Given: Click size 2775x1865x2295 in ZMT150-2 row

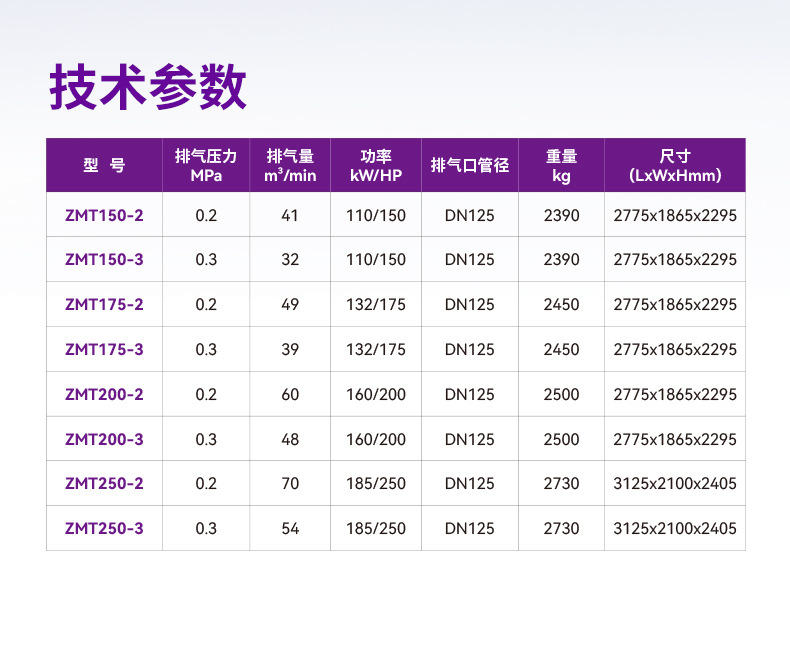Looking at the screenshot, I should pyautogui.click(x=675, y=215).
